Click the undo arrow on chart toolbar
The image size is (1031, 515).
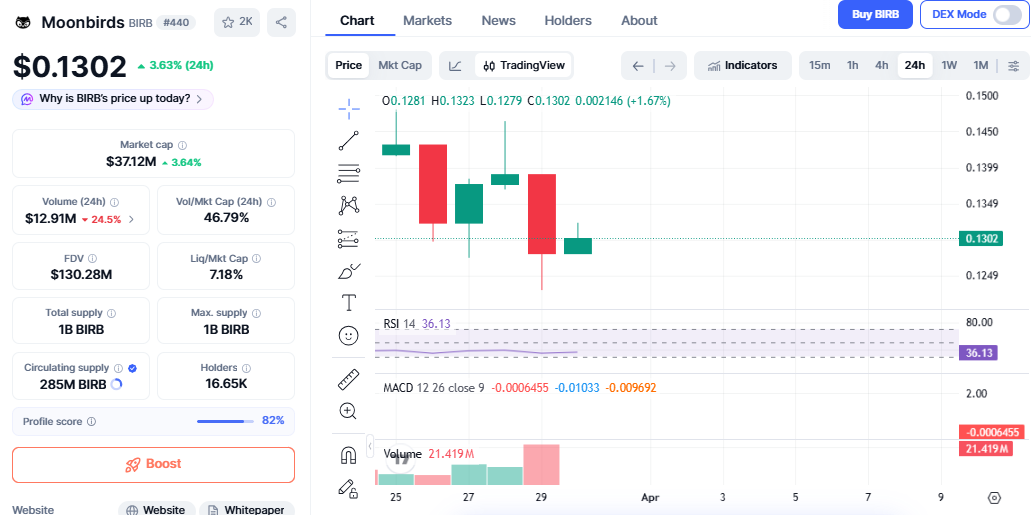click(x=637, y=66)
